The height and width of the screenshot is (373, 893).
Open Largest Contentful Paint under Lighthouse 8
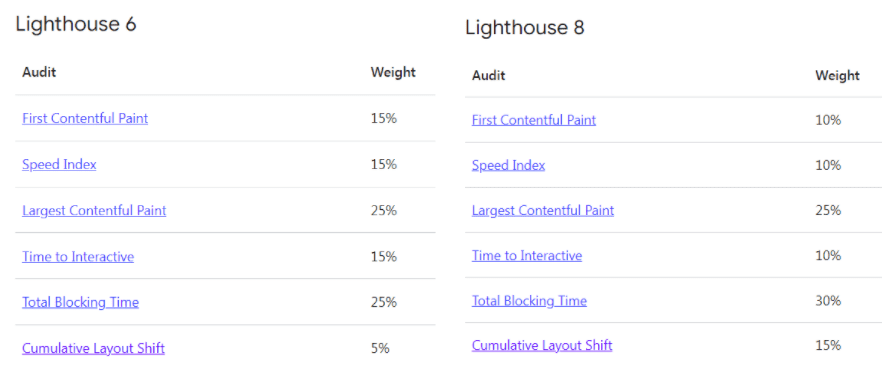[x=543, y=211]
